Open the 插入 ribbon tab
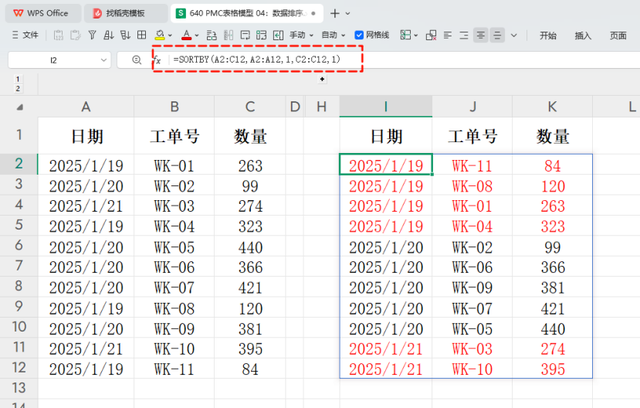Image resolution: width=640 pixels, height=408 pixels. 583,35
